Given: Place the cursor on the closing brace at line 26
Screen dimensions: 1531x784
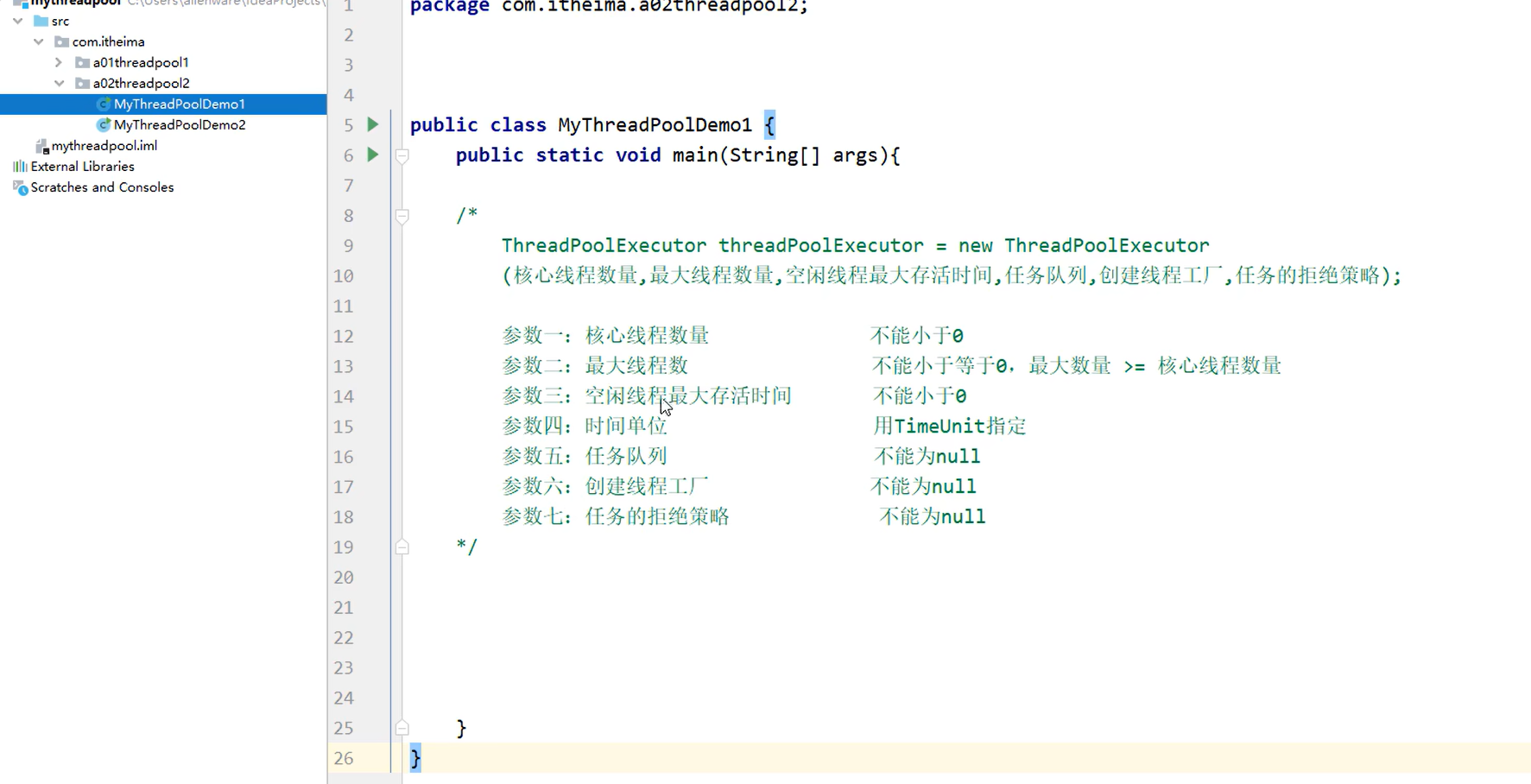Looking at the screenshot, I should click(414, 757).
